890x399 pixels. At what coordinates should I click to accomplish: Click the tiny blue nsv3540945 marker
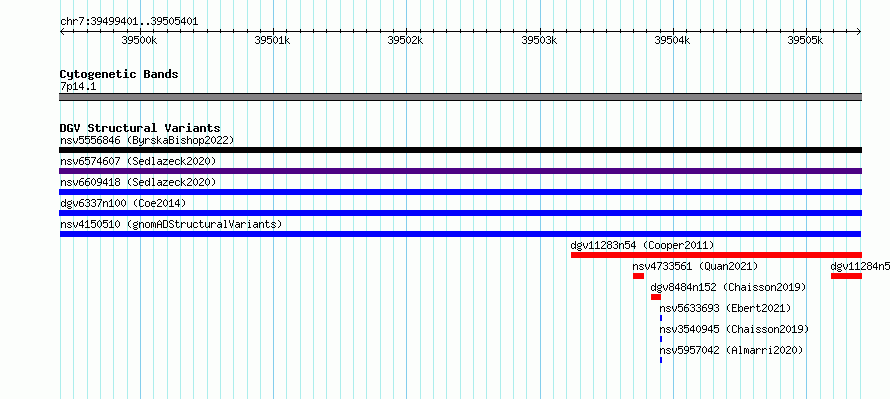point(661,339)
